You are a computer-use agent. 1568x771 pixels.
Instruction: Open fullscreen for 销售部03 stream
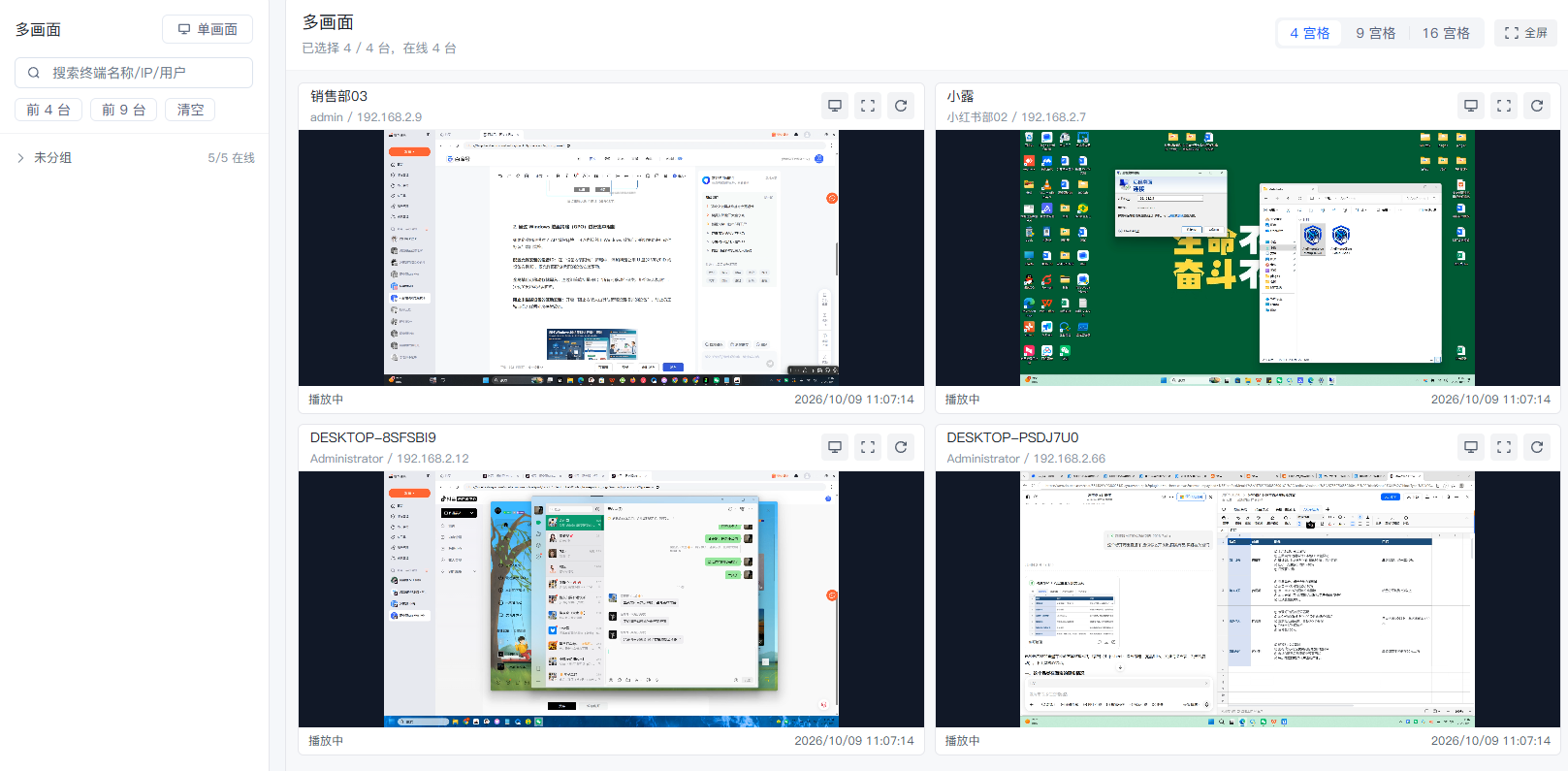868,106
